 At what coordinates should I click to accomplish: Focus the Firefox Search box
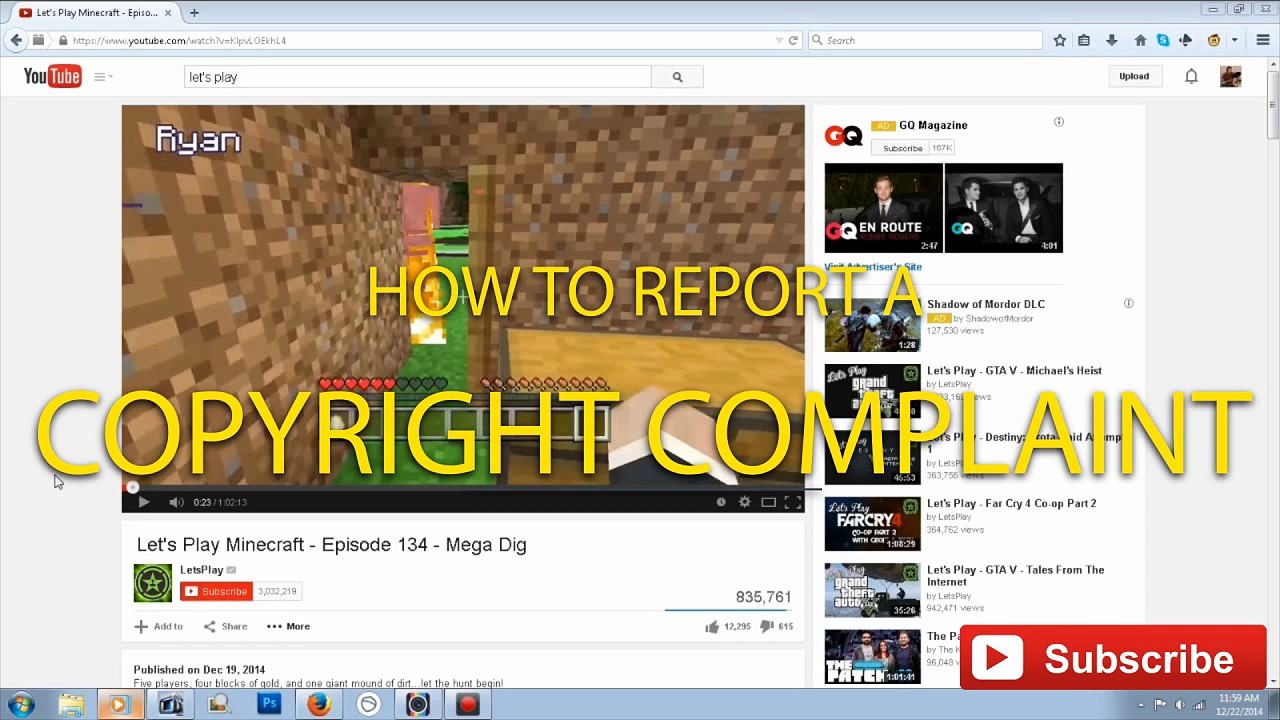[924, 40]
